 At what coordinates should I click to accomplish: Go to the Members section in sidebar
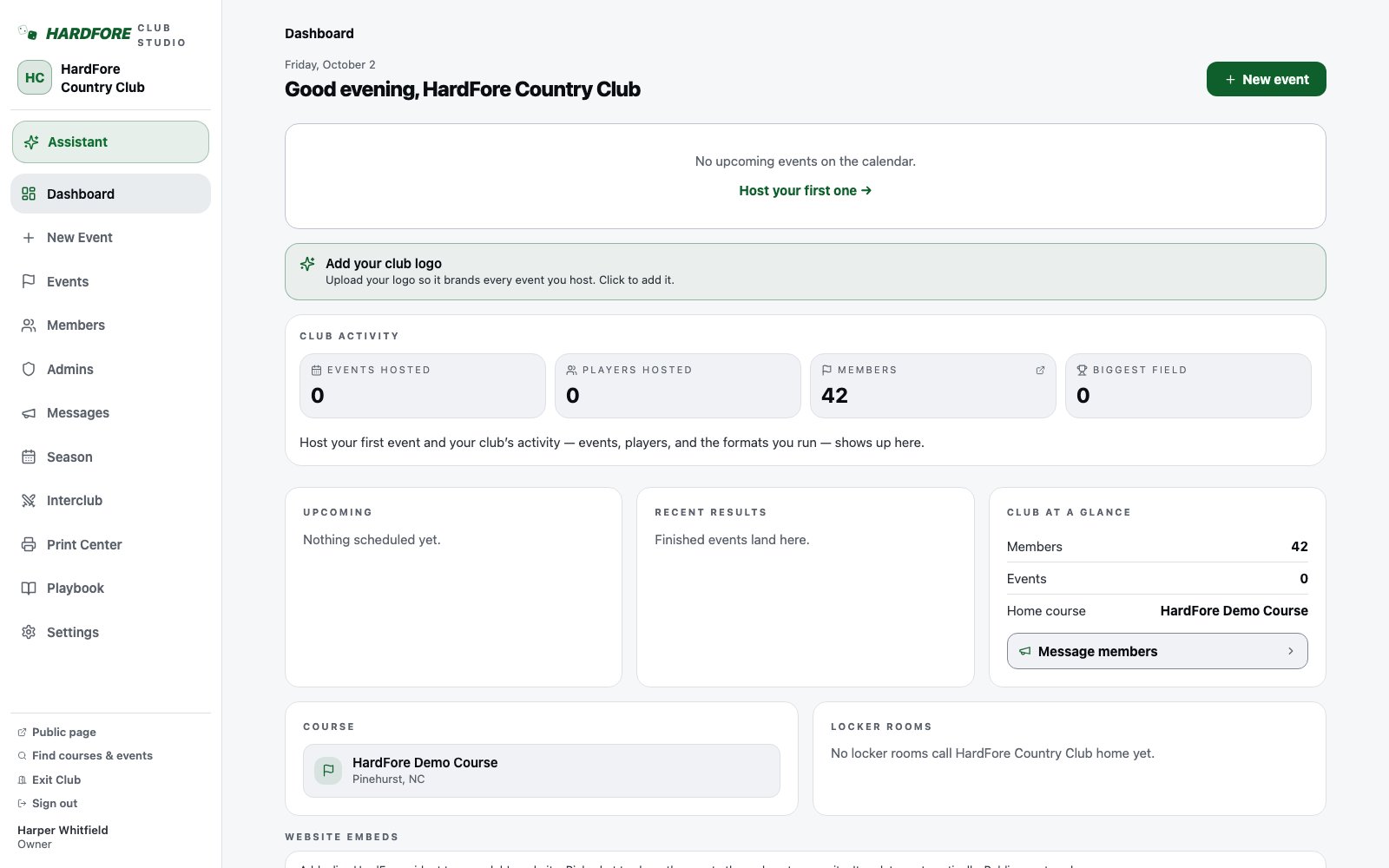pyautogui.click(x=110, y=325)
